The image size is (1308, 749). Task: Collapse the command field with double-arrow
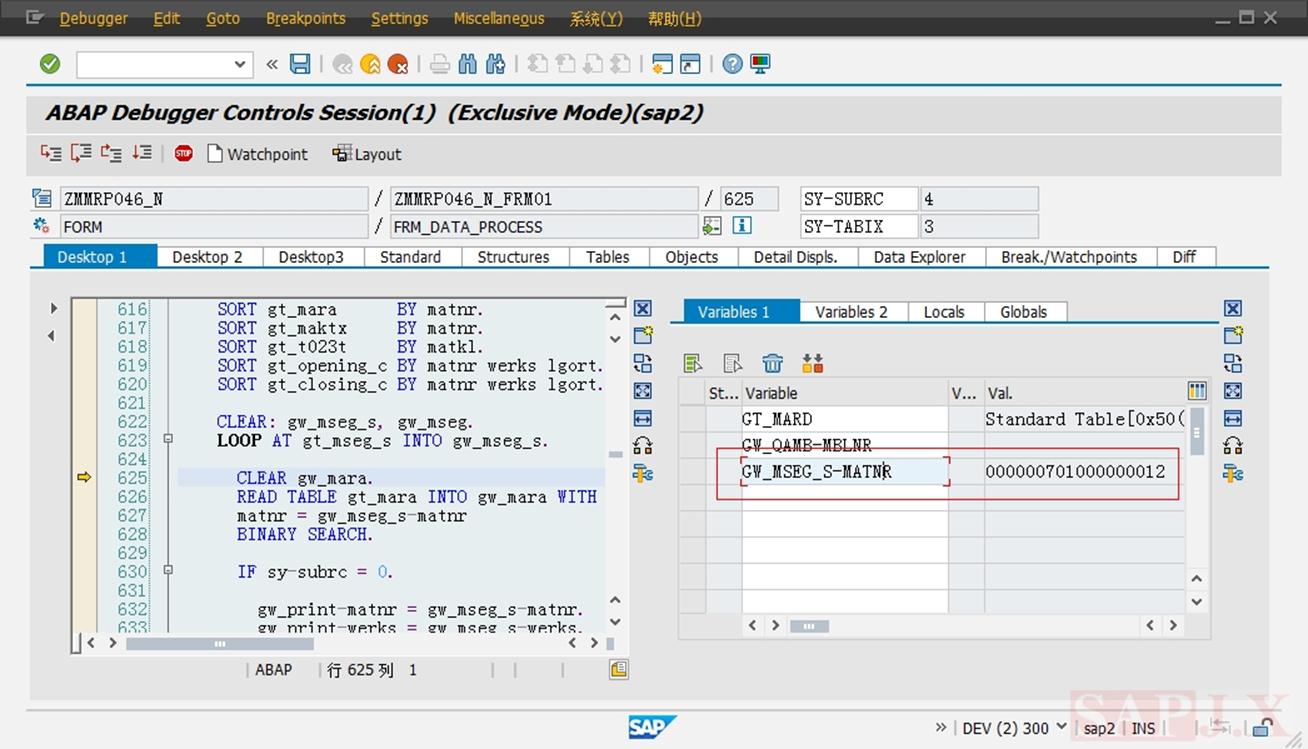point(272,64)
